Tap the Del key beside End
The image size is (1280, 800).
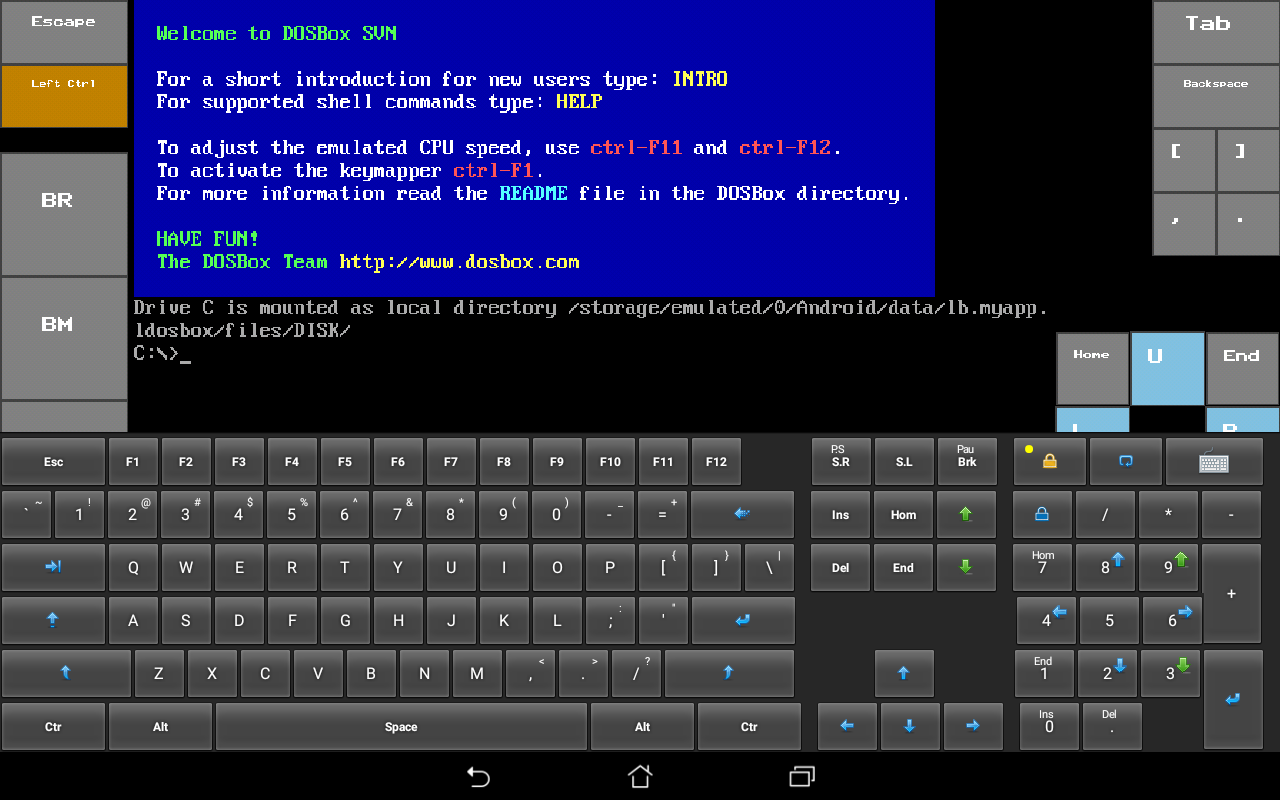pyautogui.click(x=840, y=567)
